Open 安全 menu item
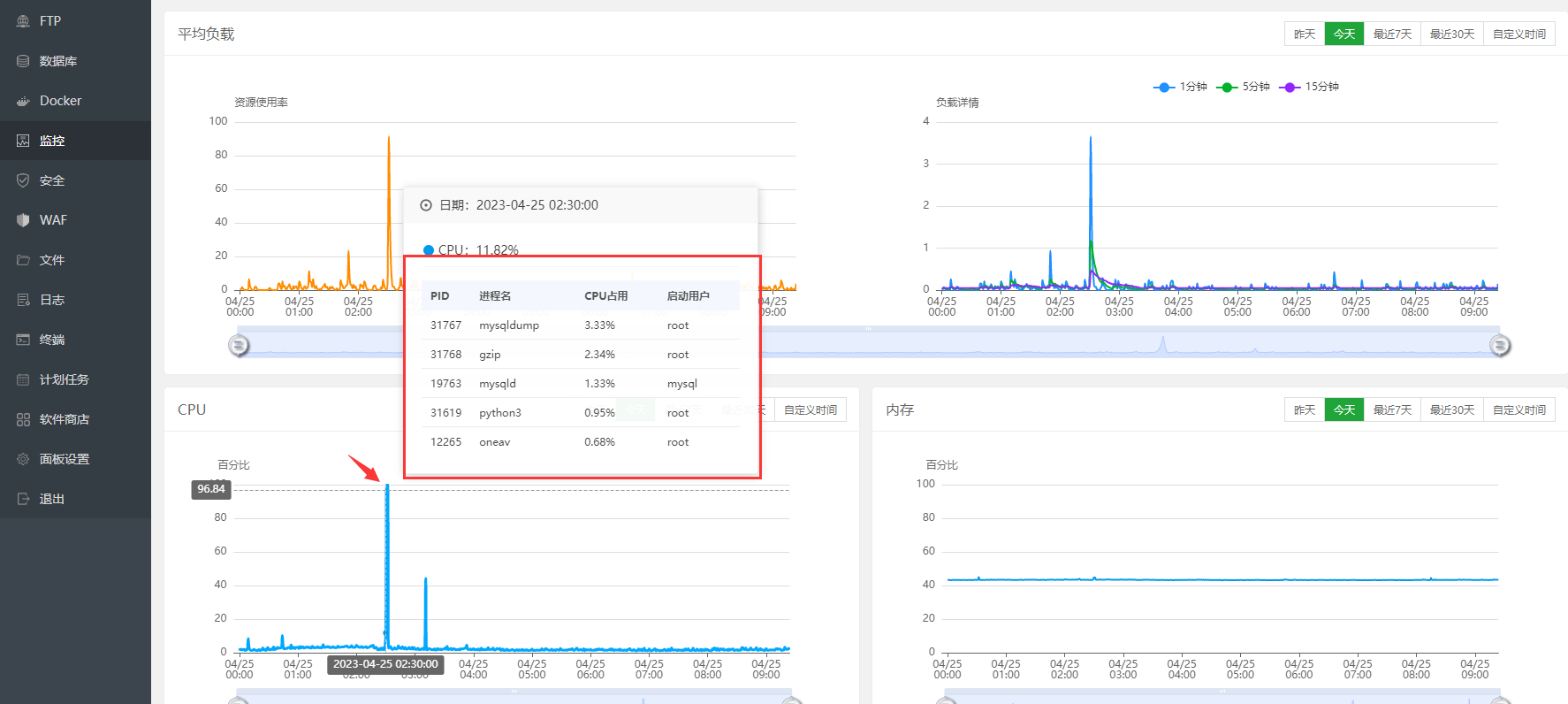Image resolution: width=1568 pixels, height=704 pixels. [x=75, y=180]
